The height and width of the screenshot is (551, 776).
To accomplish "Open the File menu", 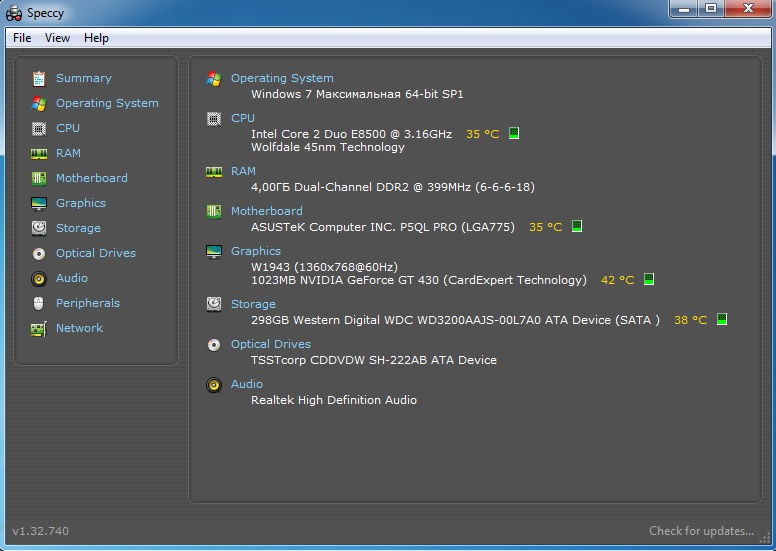I will tap(22, 38).
